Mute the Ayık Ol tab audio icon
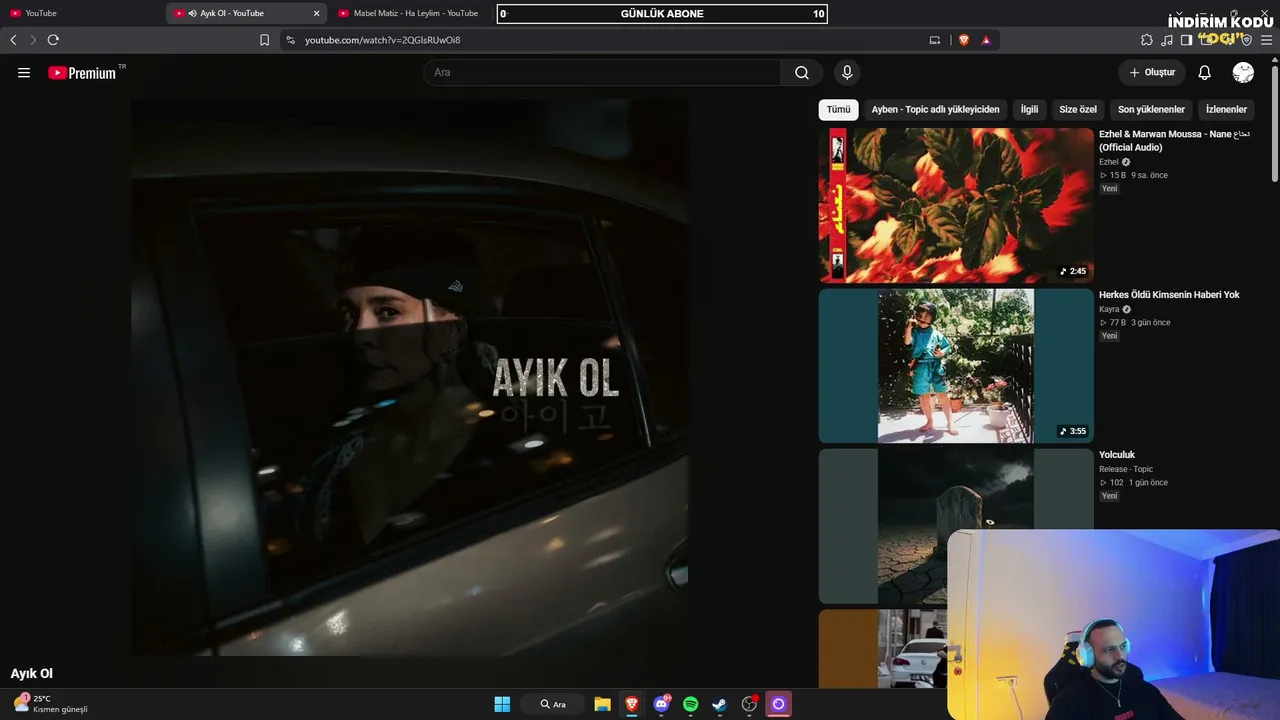Viewport: 1280px width, 720px height. (x=192, y=13)
